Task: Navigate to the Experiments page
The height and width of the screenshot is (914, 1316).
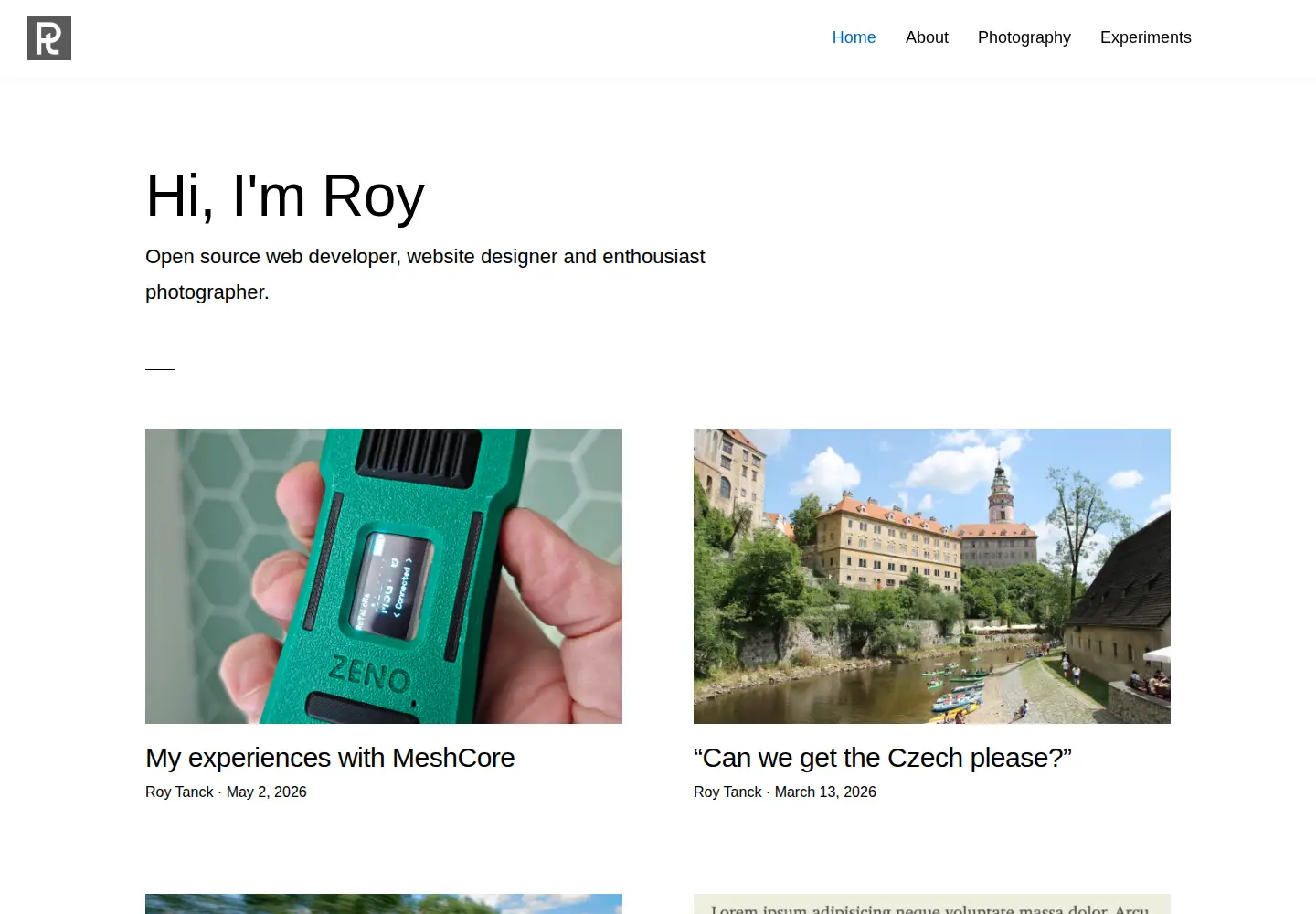Action: pos(1145,37)
